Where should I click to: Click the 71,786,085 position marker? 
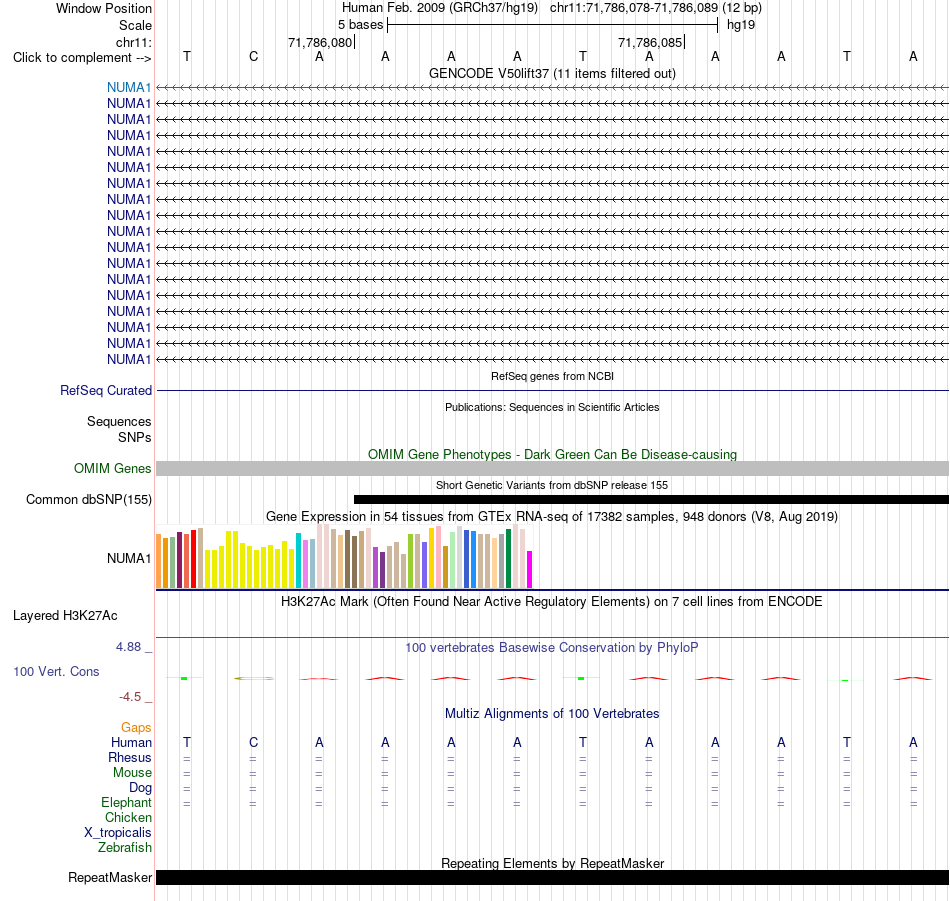point(650,42)
